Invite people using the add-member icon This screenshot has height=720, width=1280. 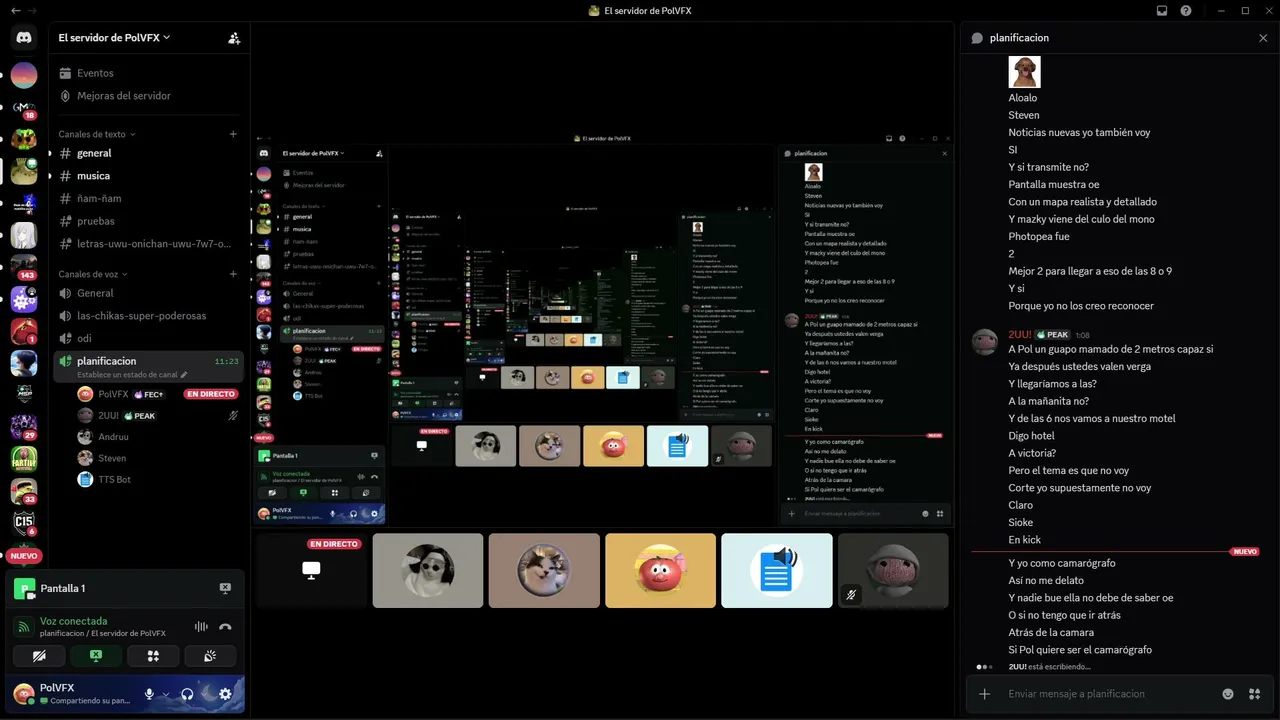click(234, 38)
